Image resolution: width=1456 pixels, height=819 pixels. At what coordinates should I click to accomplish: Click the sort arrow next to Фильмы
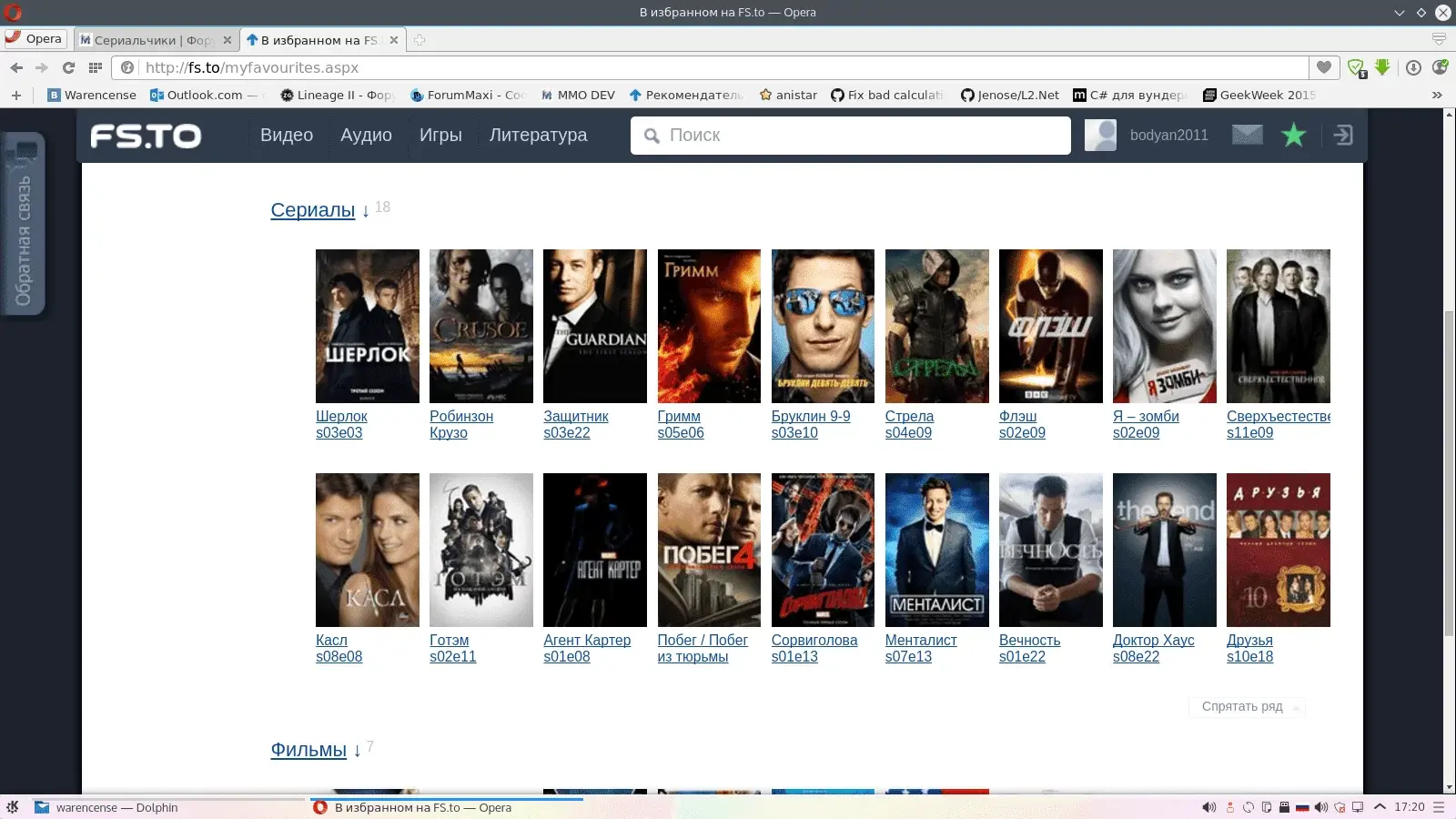(x=358, y=751)
